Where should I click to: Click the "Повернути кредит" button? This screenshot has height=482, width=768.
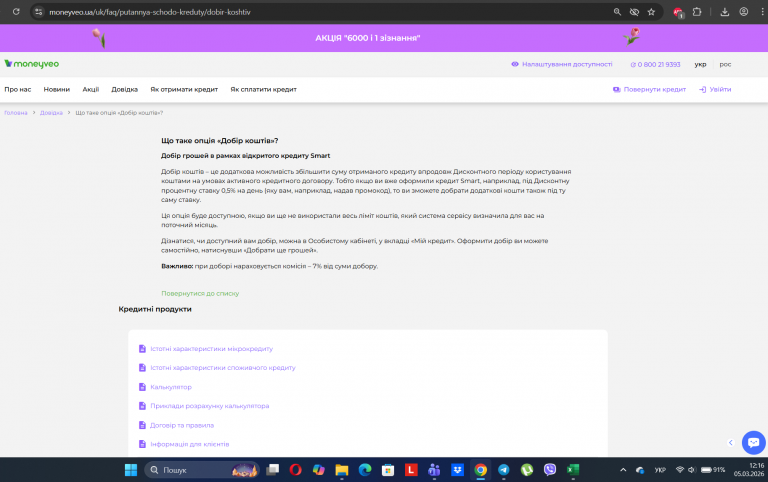click(649, 89)
